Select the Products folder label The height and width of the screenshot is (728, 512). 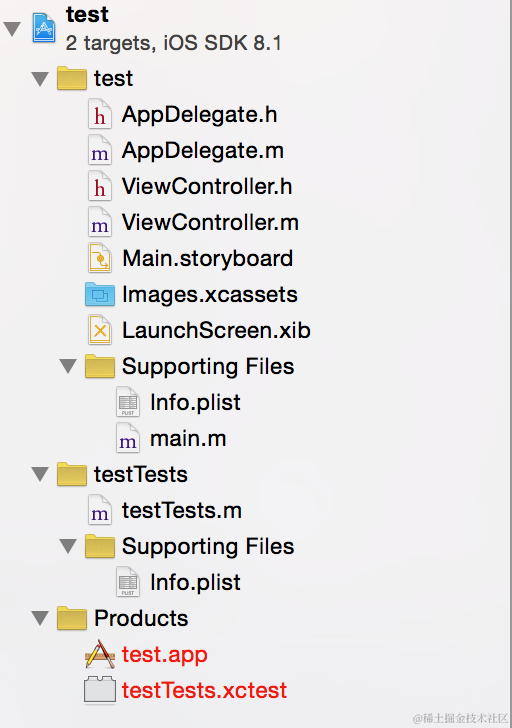[x=141, y=618]
